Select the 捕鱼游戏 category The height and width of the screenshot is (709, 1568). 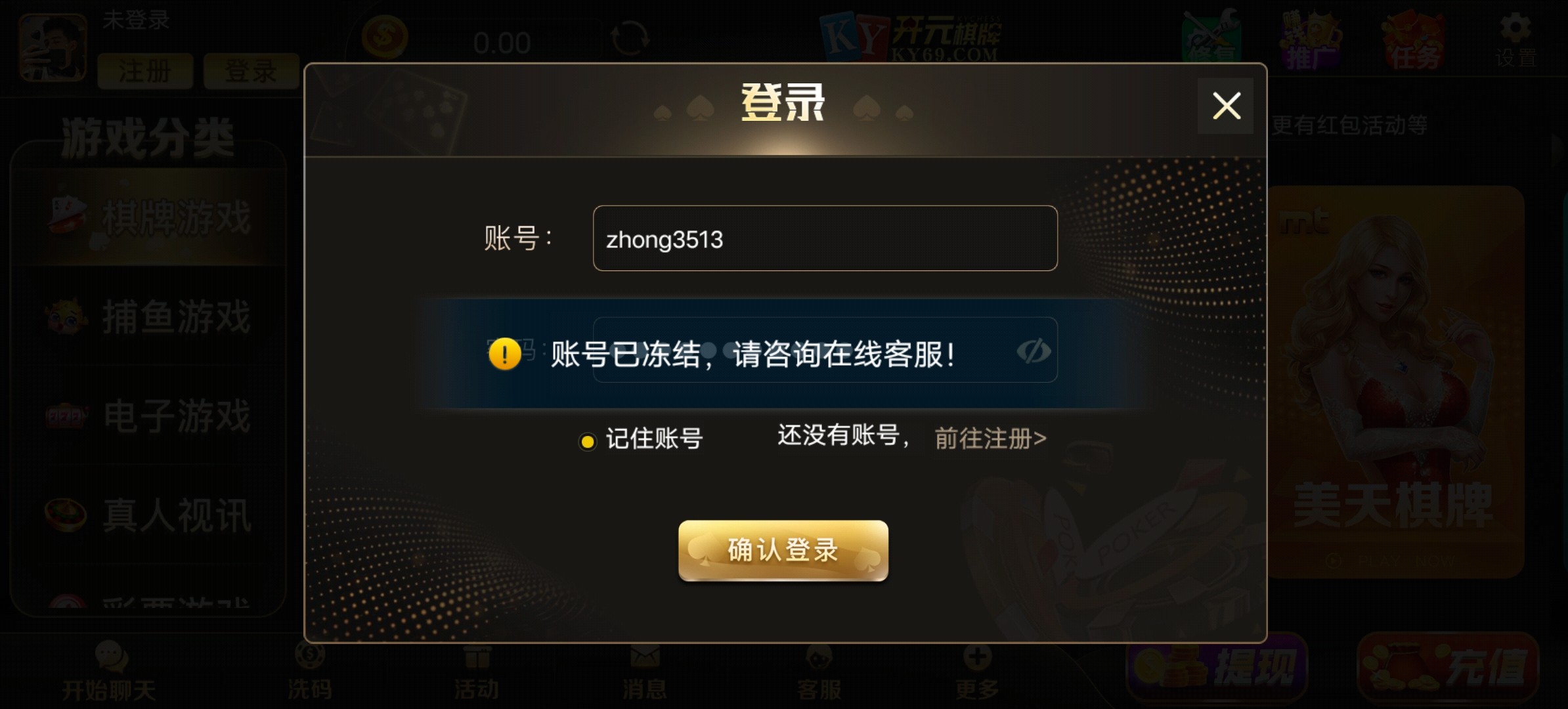pos(148,317)
